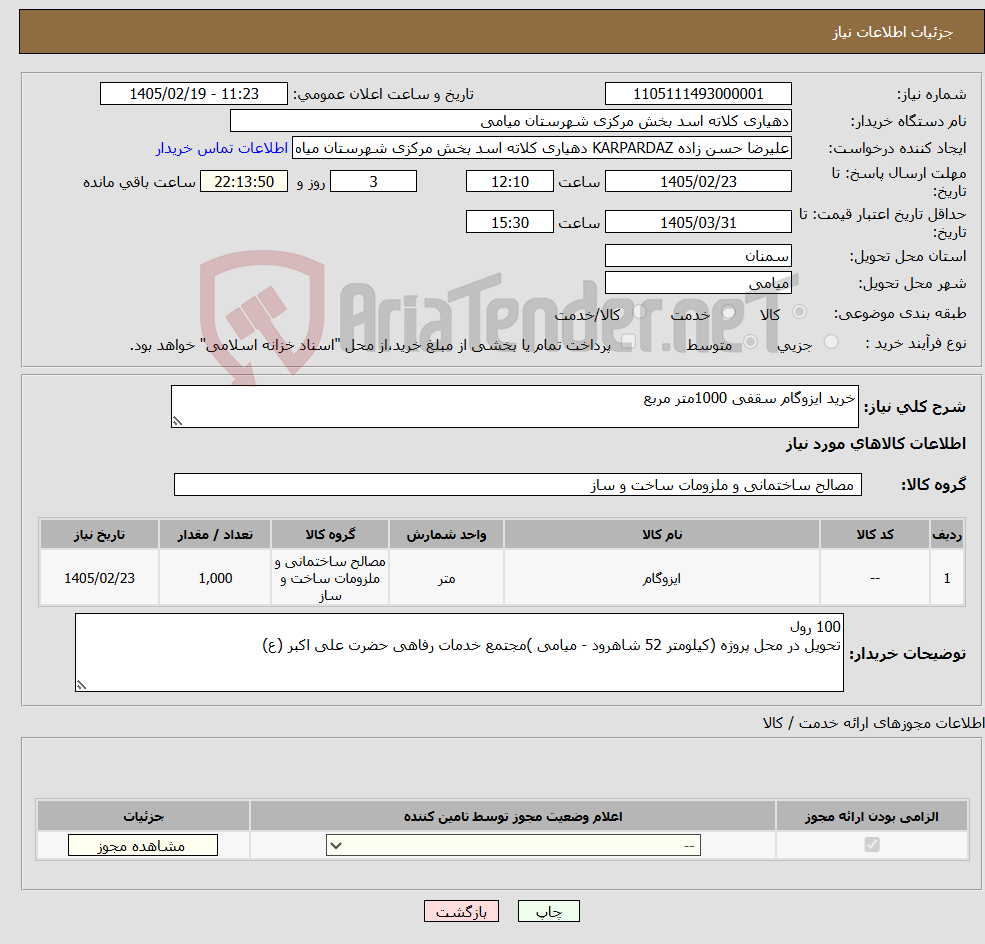Click the goods group cell in row 1
Screen dimensions: 985x944
coord(330,578)
